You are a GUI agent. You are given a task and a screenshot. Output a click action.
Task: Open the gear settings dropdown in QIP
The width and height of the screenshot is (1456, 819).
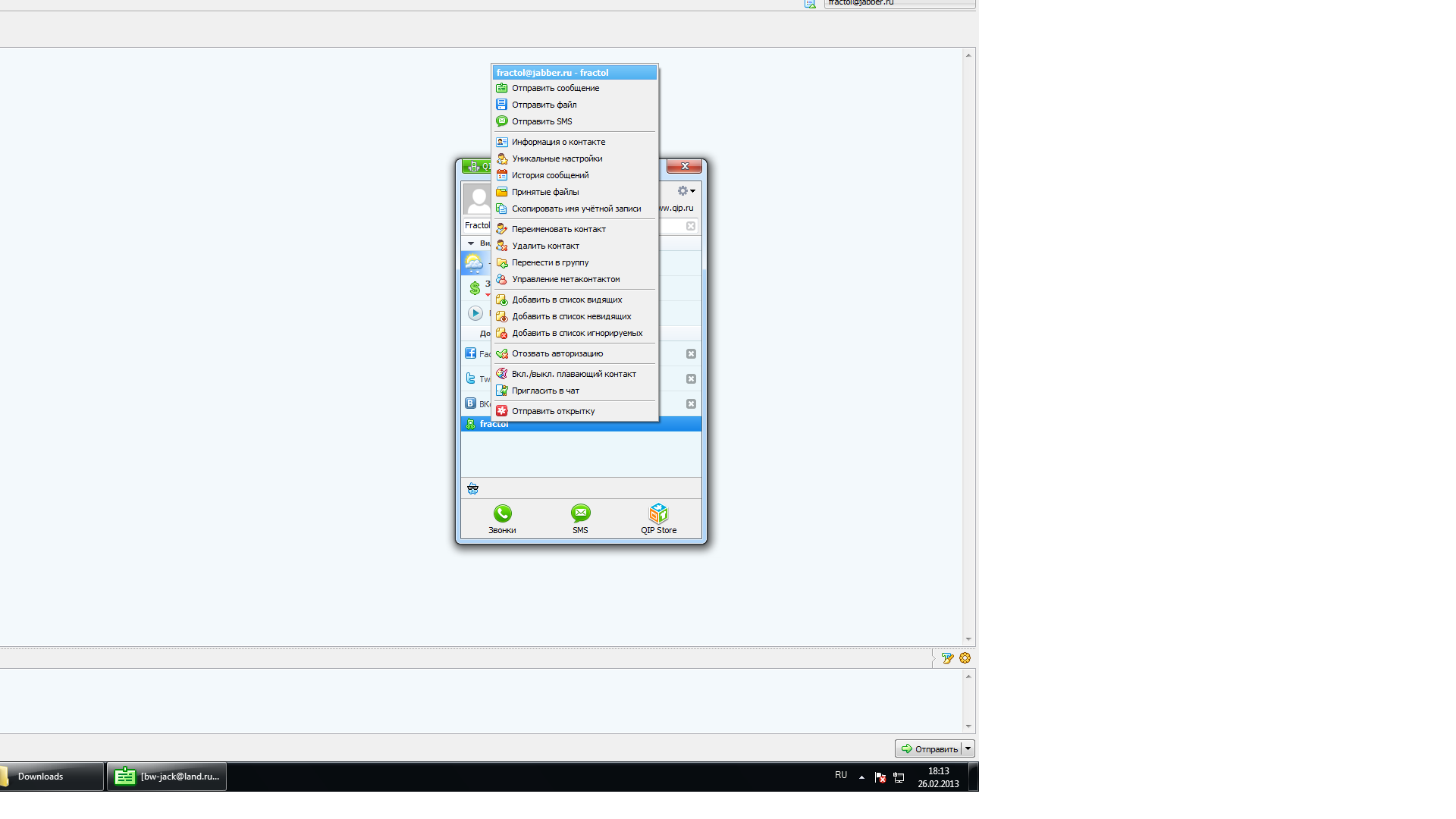pyautogui.click(x=686, y=191)
